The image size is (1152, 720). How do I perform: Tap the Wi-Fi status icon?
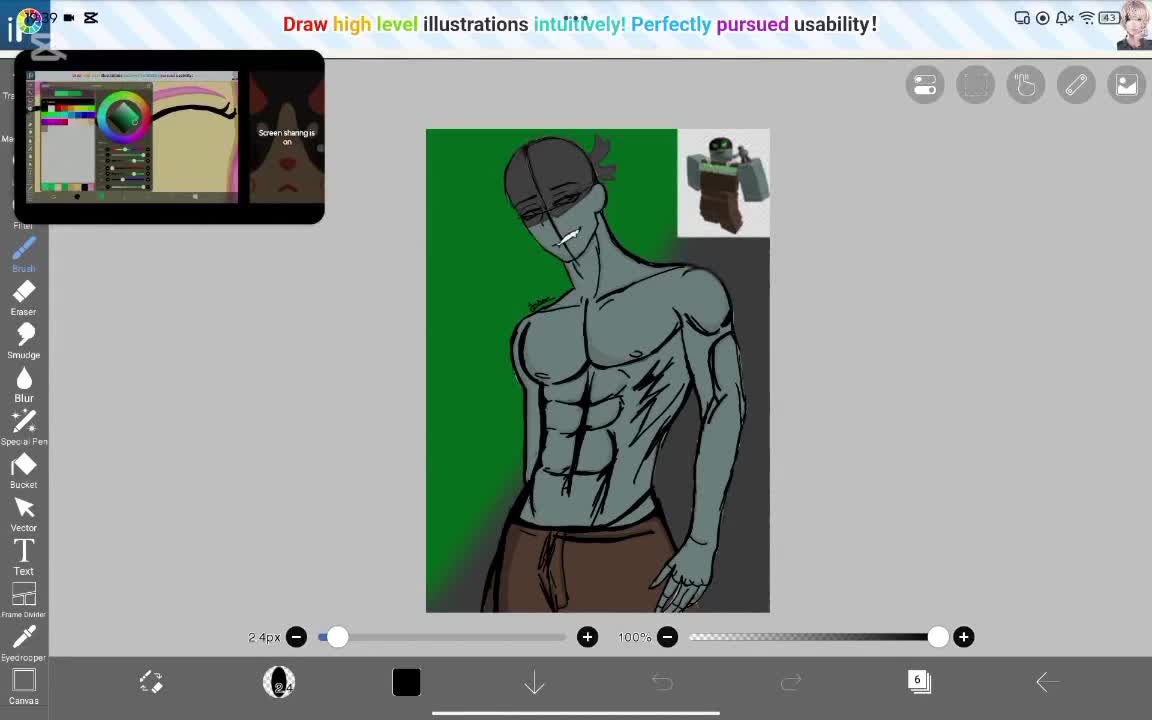pos(1087,18)
